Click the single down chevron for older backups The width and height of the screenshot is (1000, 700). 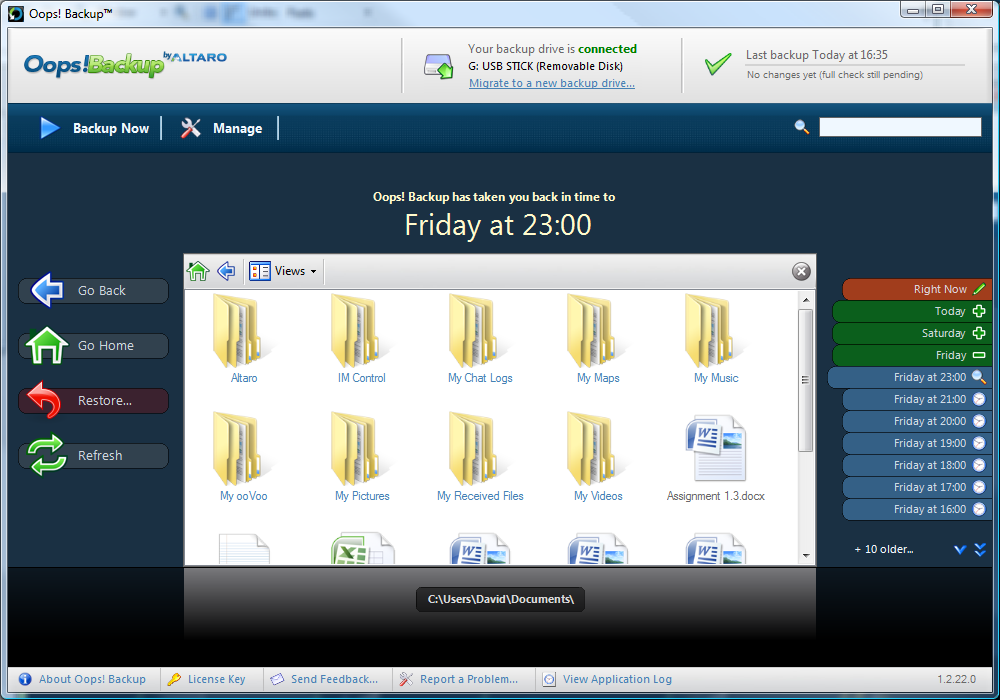coord(960,550)
